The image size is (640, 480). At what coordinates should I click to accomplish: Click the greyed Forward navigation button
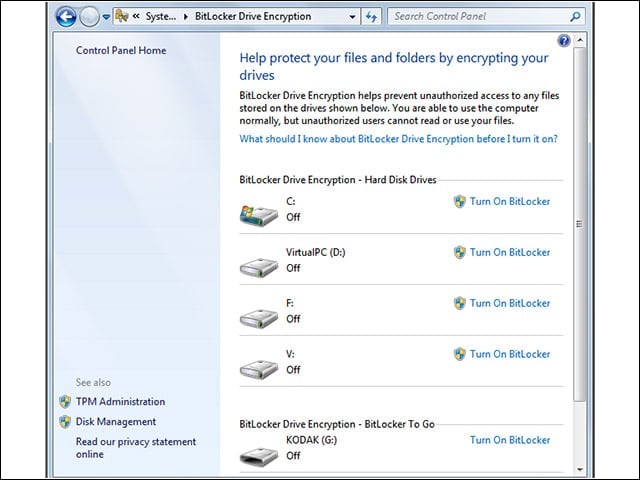coord(89,17)
